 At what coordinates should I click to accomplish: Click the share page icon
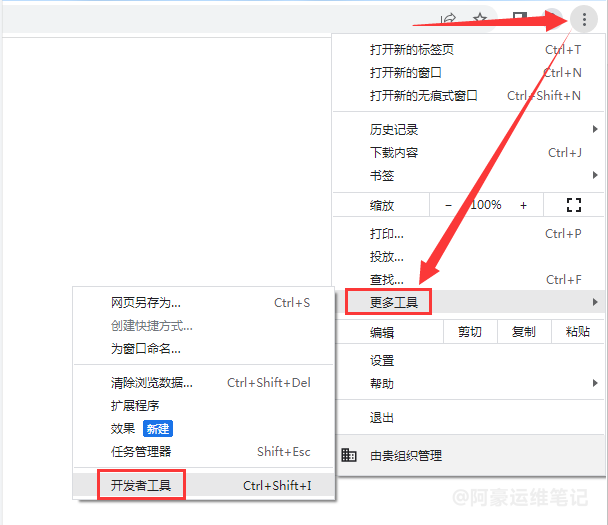pyautogui.click(x=449, y=19)
